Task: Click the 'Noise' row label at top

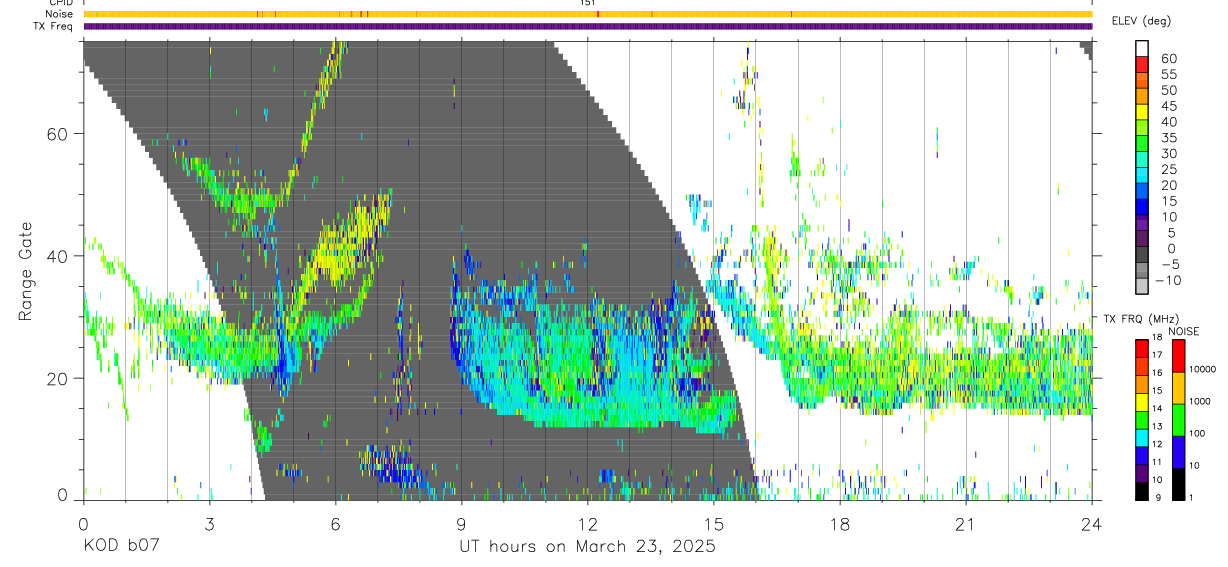Action: (59, 14)
